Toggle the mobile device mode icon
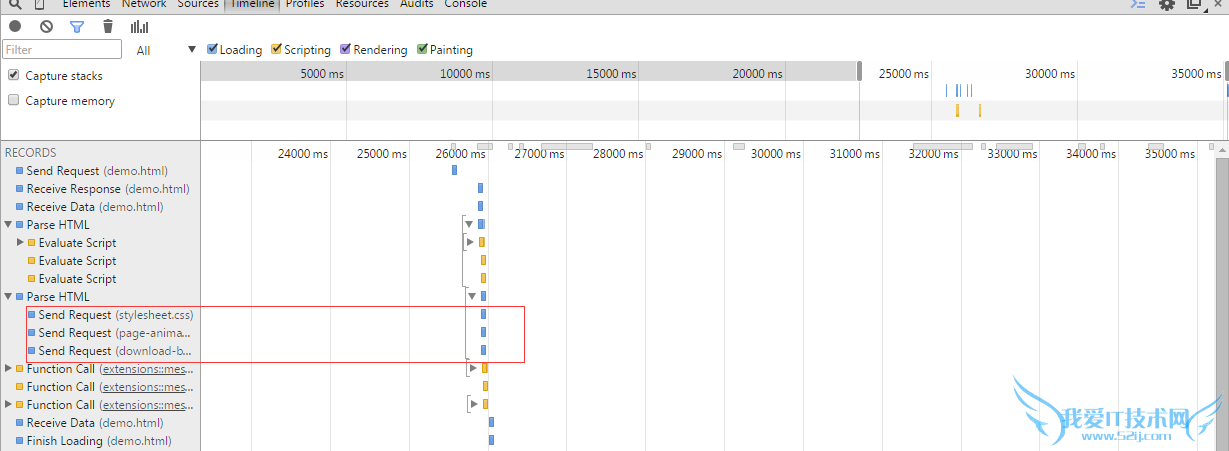 (x=38, y=4)
